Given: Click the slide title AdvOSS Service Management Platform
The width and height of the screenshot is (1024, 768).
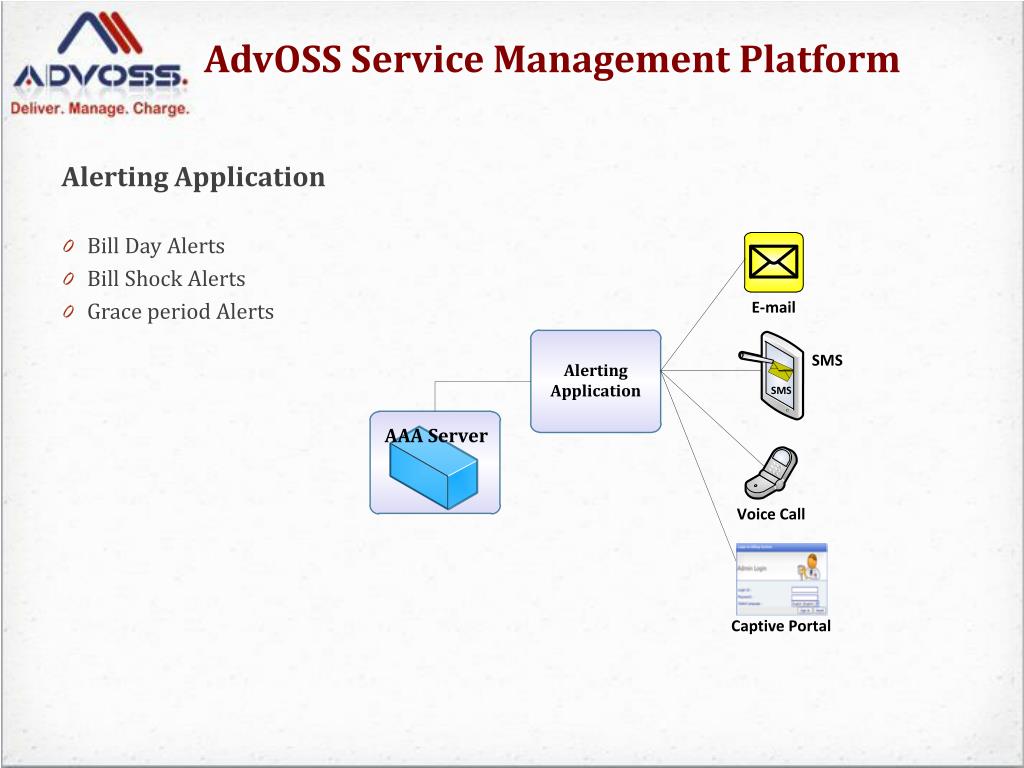Looking at the screenshot, I should pos(552,59).
